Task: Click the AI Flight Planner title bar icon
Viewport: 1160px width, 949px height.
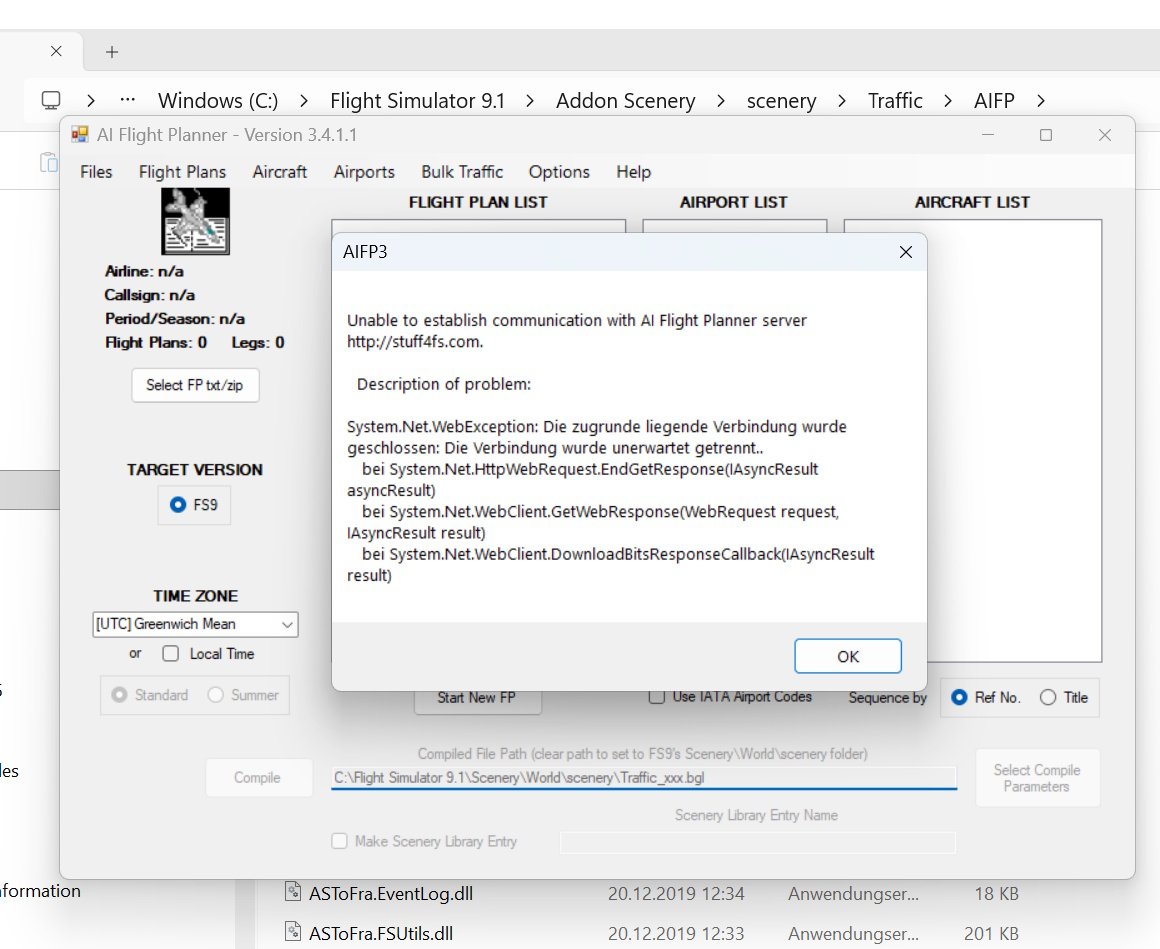Action: (80, 134)
